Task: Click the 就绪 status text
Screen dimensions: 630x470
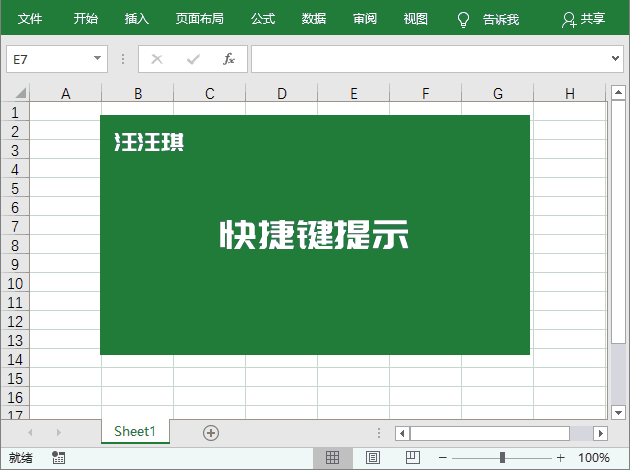Action: [x=21, y=458]
